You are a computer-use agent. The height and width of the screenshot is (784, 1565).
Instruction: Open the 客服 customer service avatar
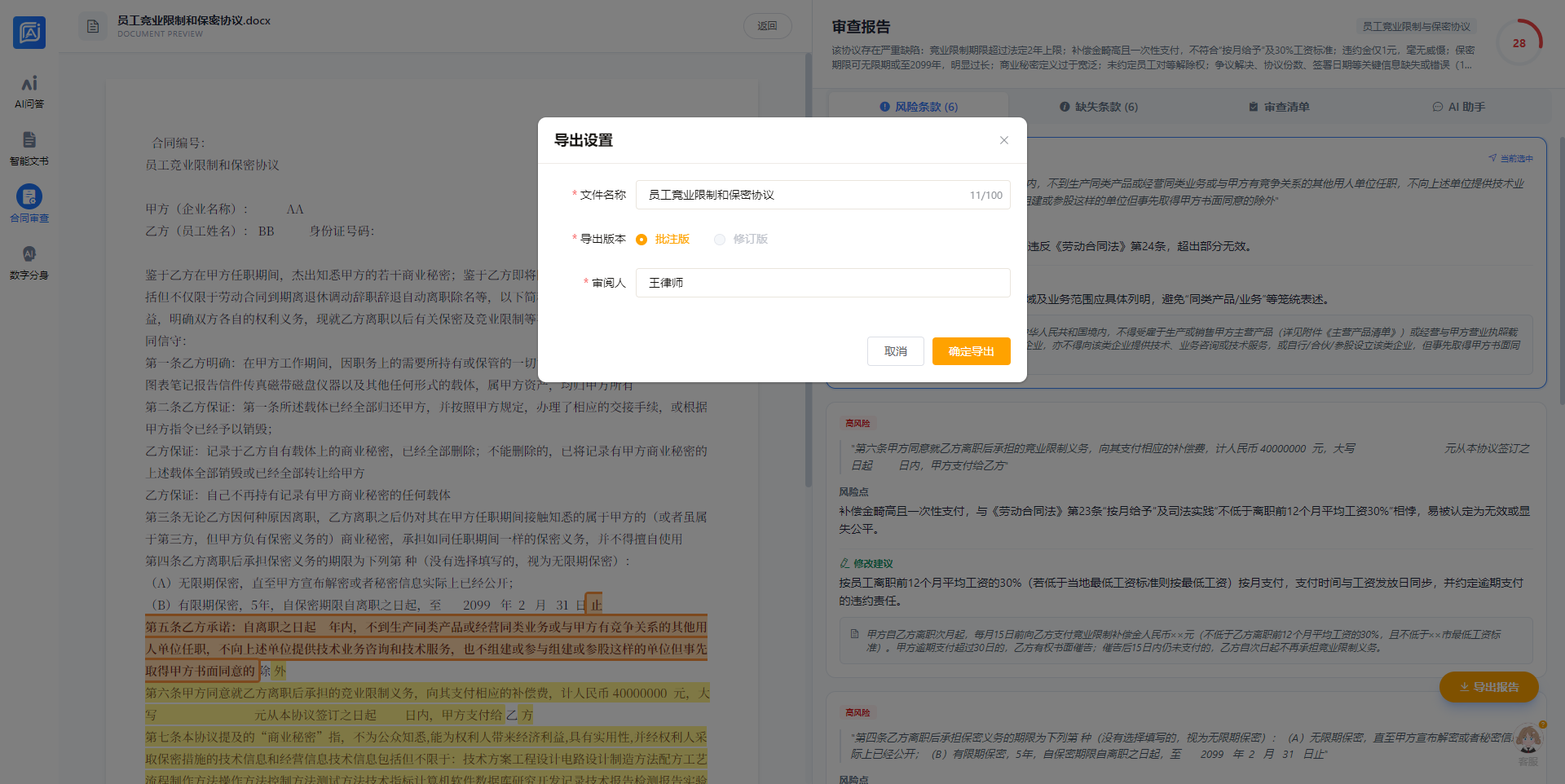tap(1528, 742)
